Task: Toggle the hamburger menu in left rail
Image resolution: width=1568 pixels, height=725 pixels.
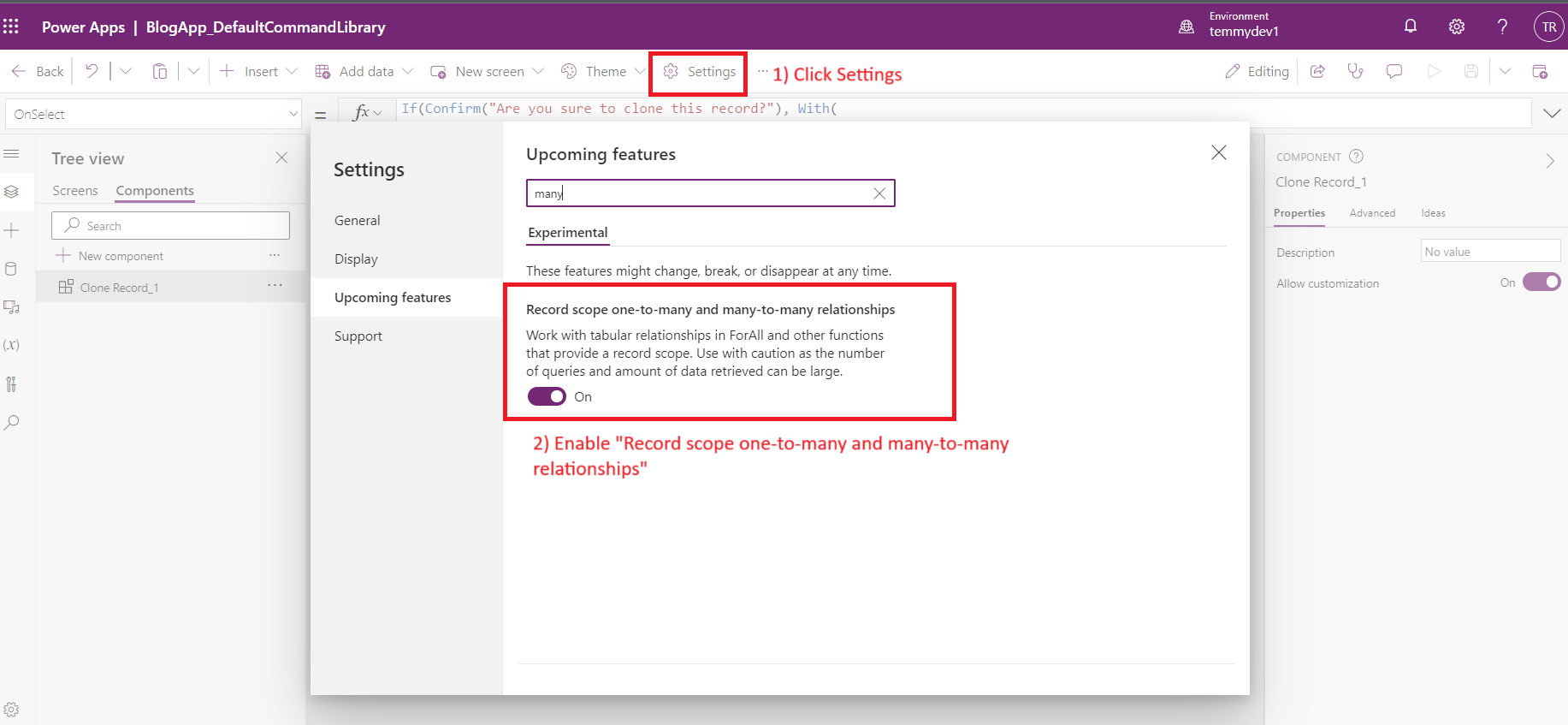Action: (11, 154)
